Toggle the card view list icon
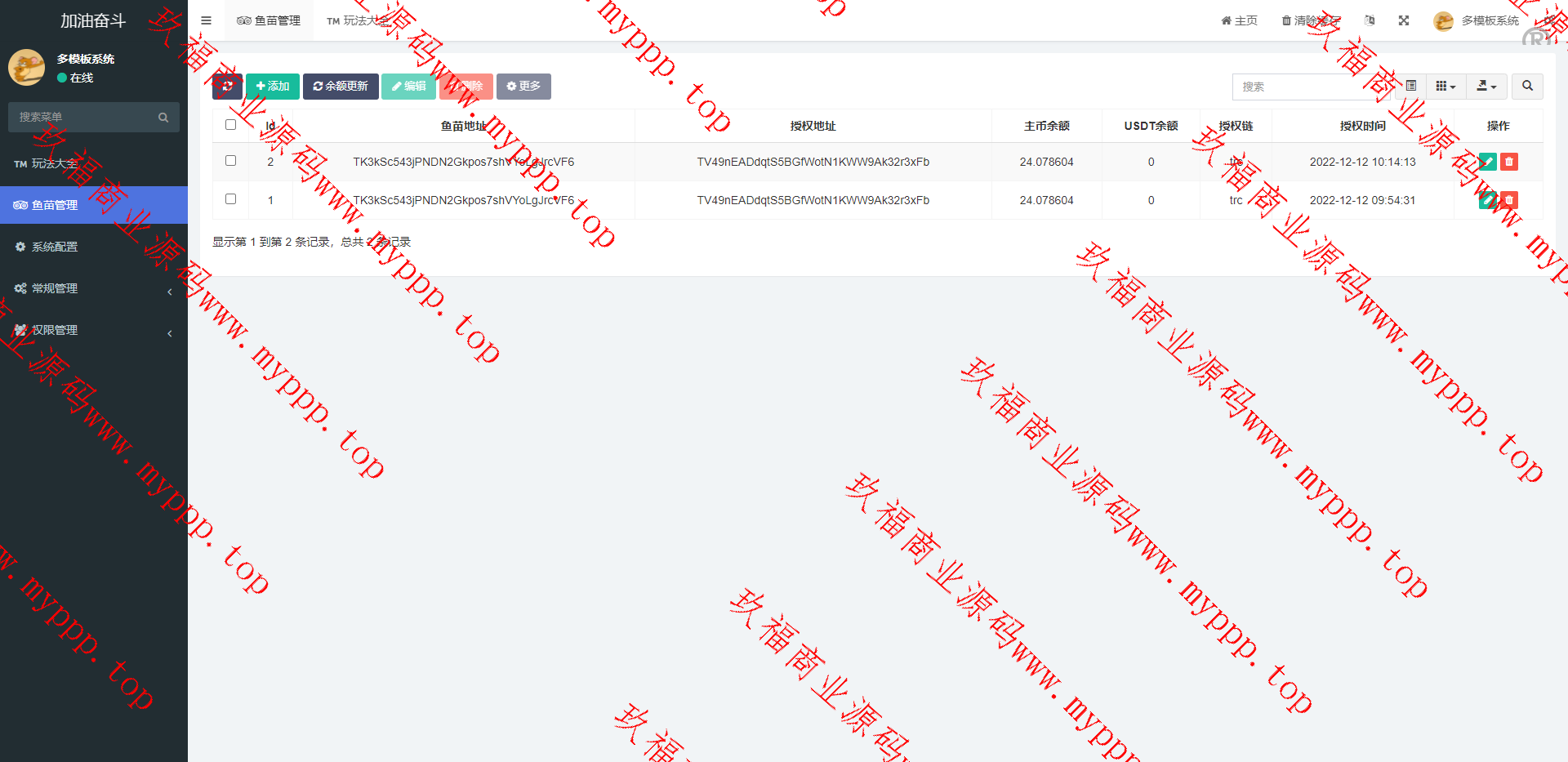Image resolution: width=1568 pixels, height=762 pixels. pos(1411,87)
